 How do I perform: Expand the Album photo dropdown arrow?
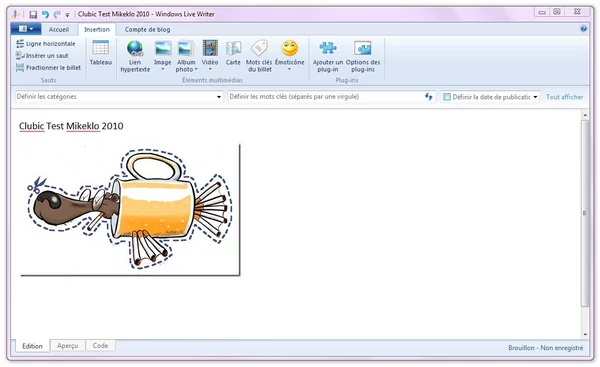pyautogui.click(x=196, y=70)
